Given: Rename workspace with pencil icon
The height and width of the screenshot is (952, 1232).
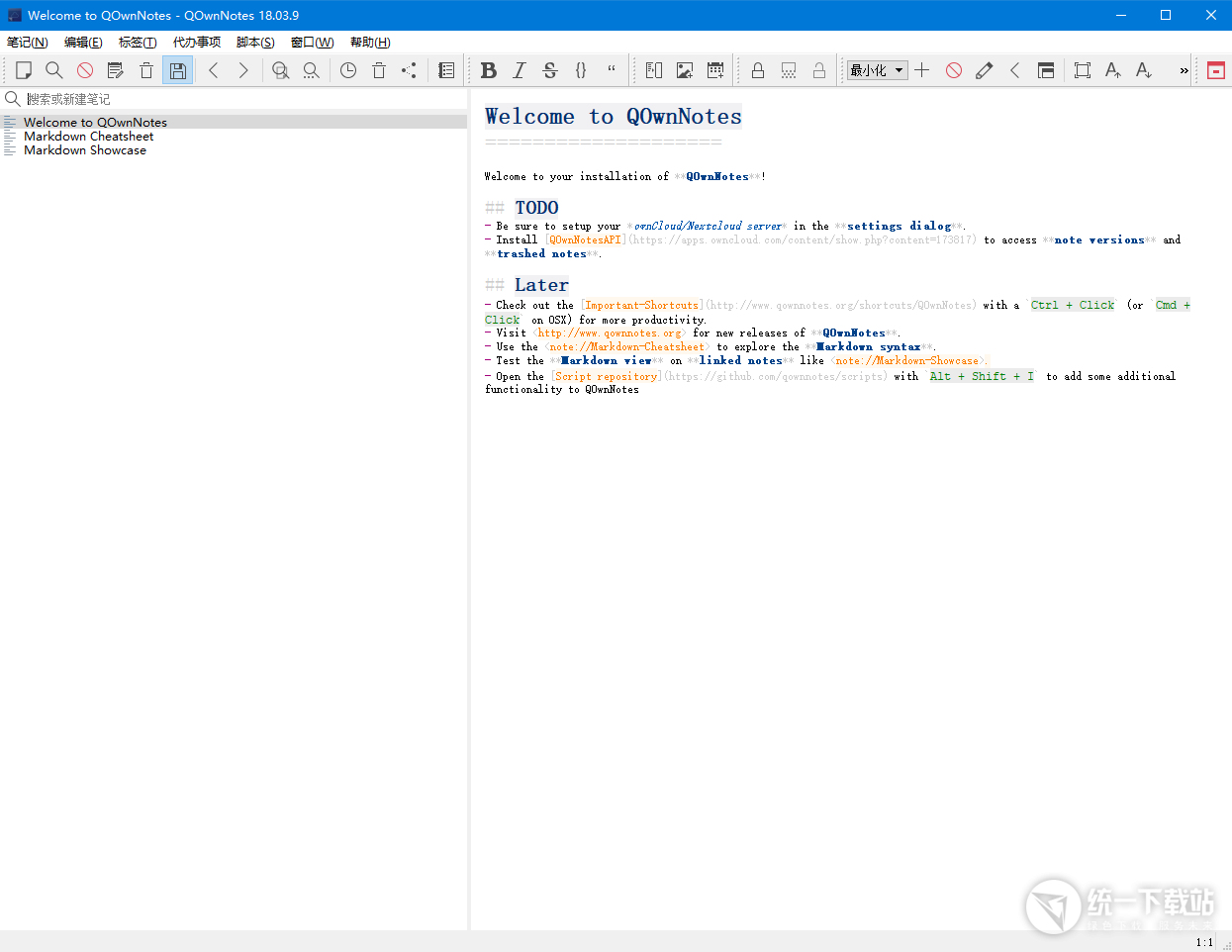Looking at the screenshot, I should (985, 70).
